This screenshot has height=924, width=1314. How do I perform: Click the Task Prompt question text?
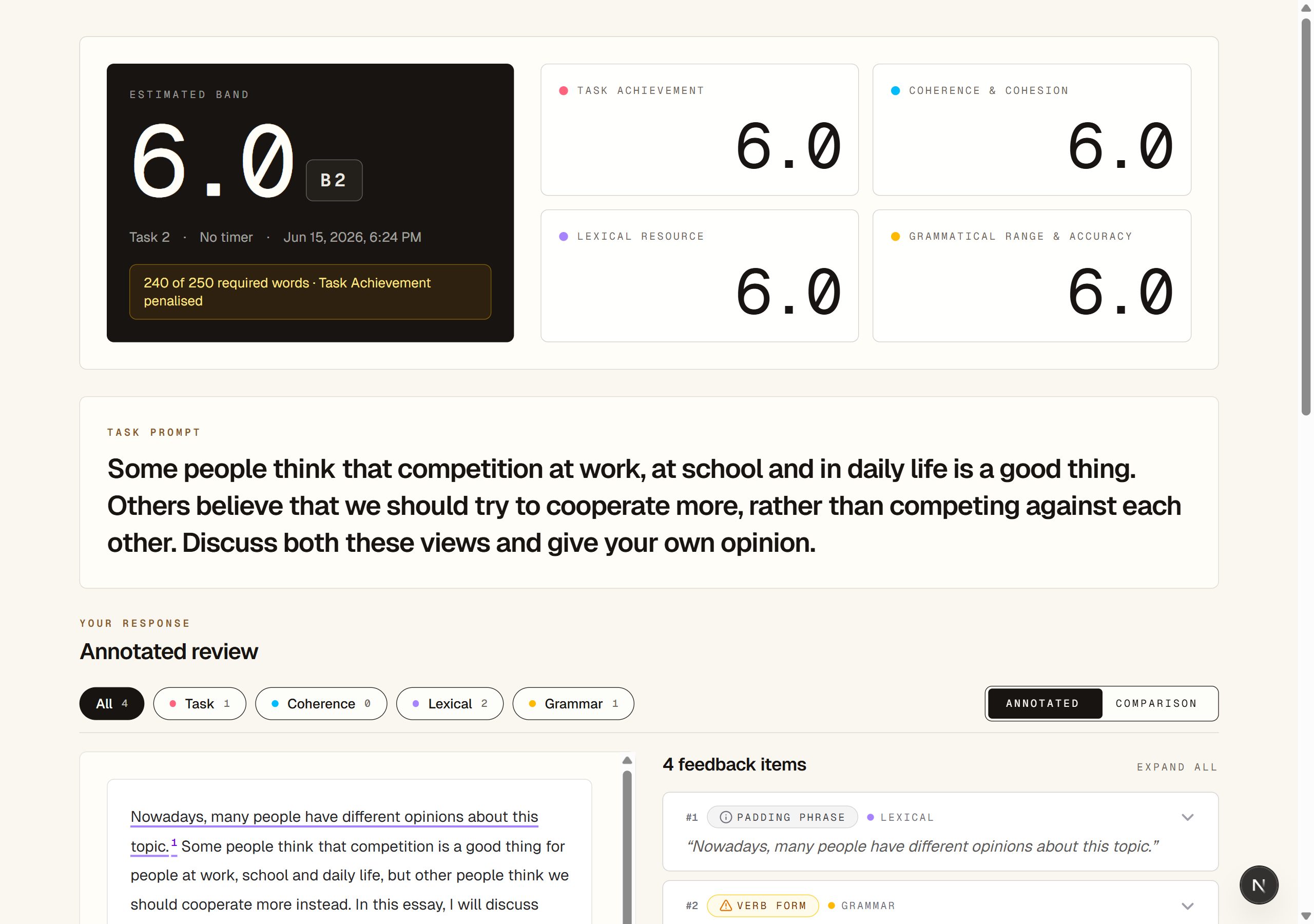coord(644,506)
